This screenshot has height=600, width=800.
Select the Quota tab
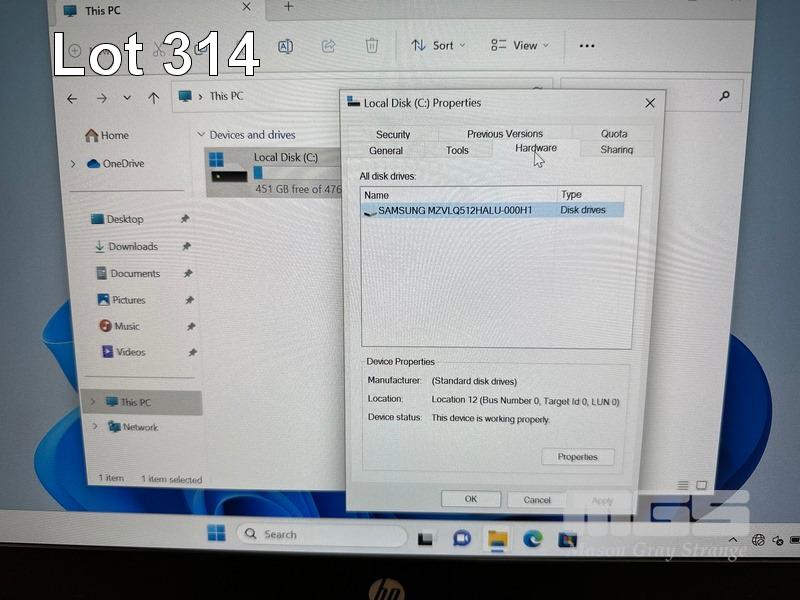614,134
